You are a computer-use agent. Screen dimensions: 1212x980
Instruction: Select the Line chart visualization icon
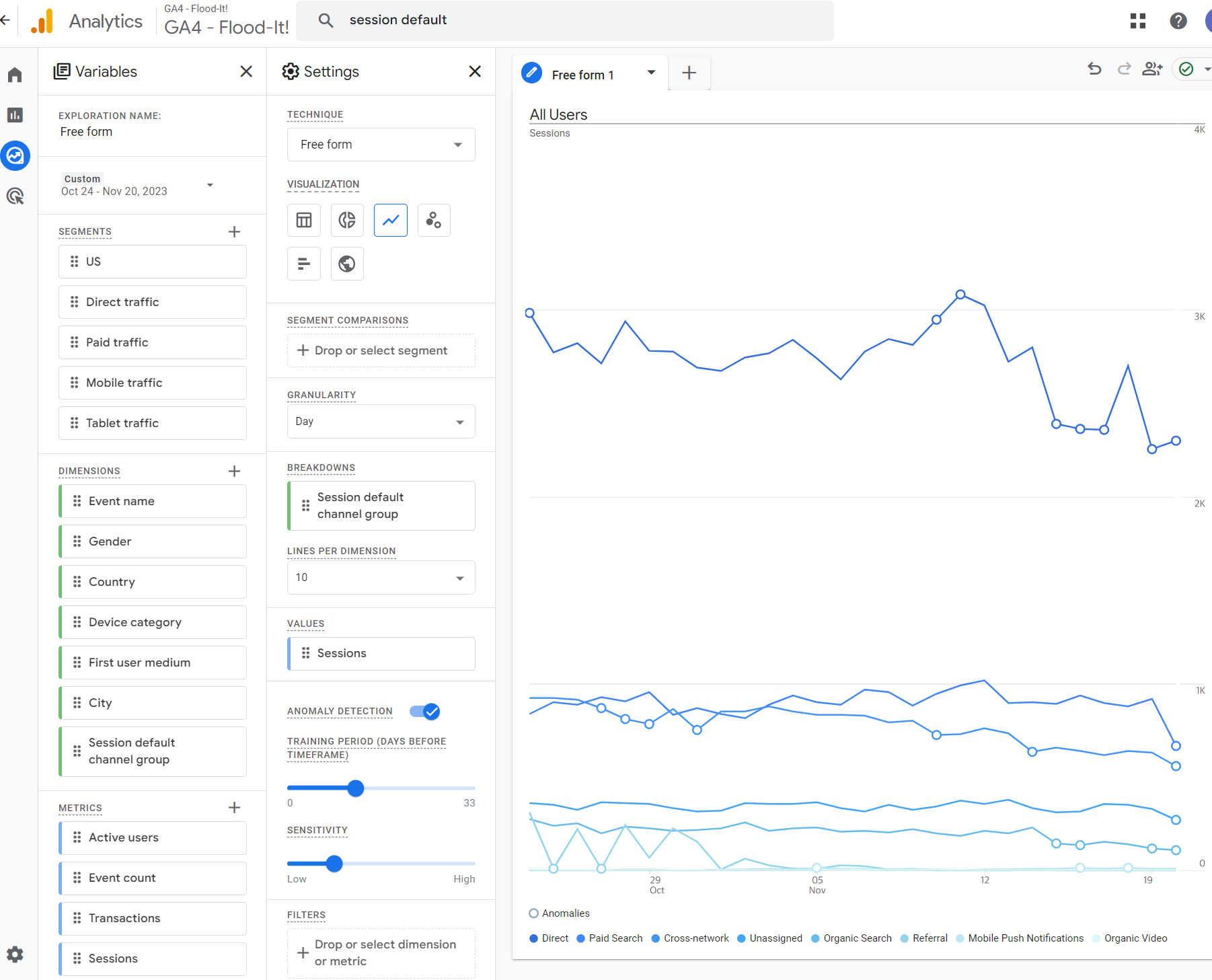[391, 220]
